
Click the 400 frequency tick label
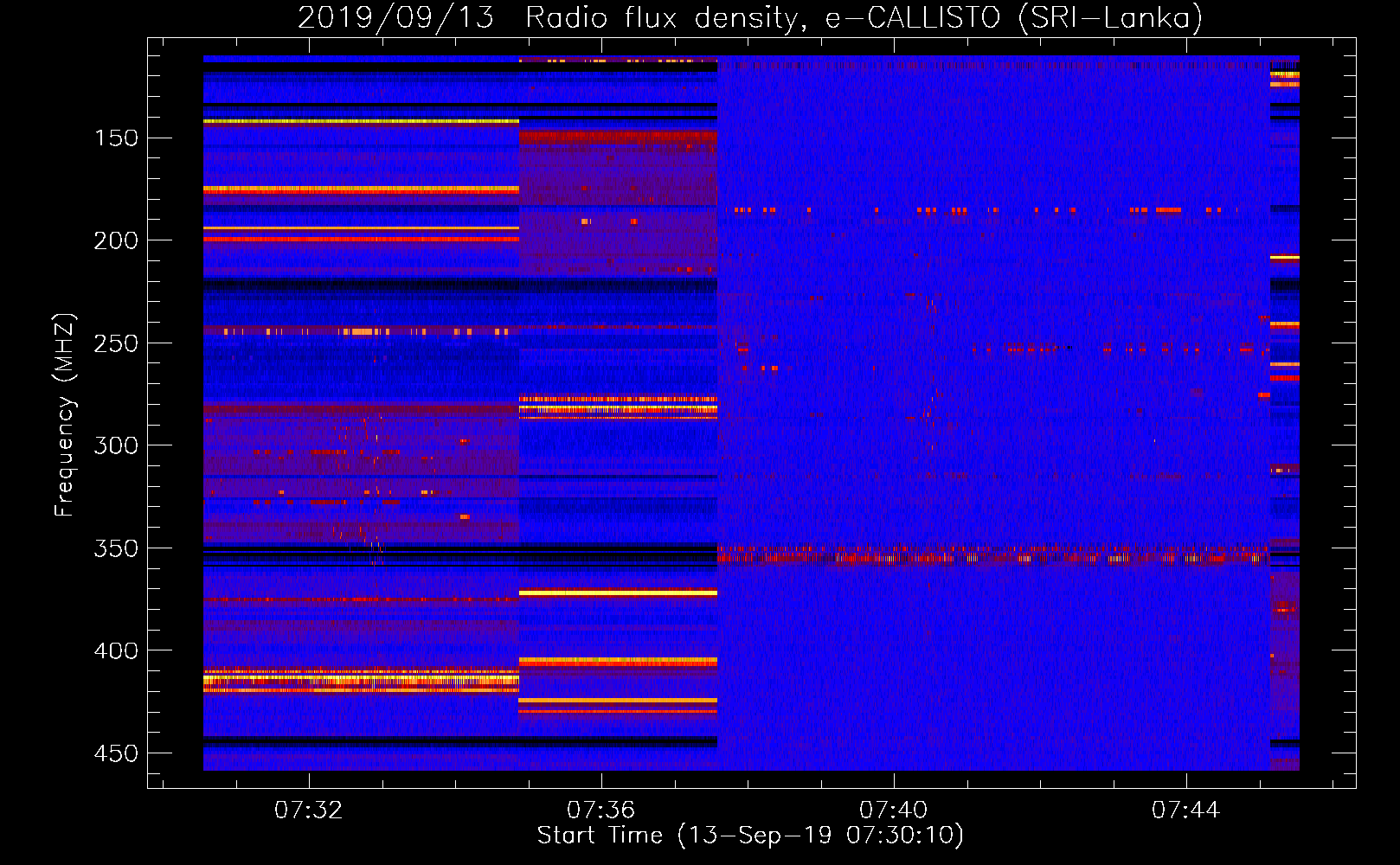click(116, 650)
